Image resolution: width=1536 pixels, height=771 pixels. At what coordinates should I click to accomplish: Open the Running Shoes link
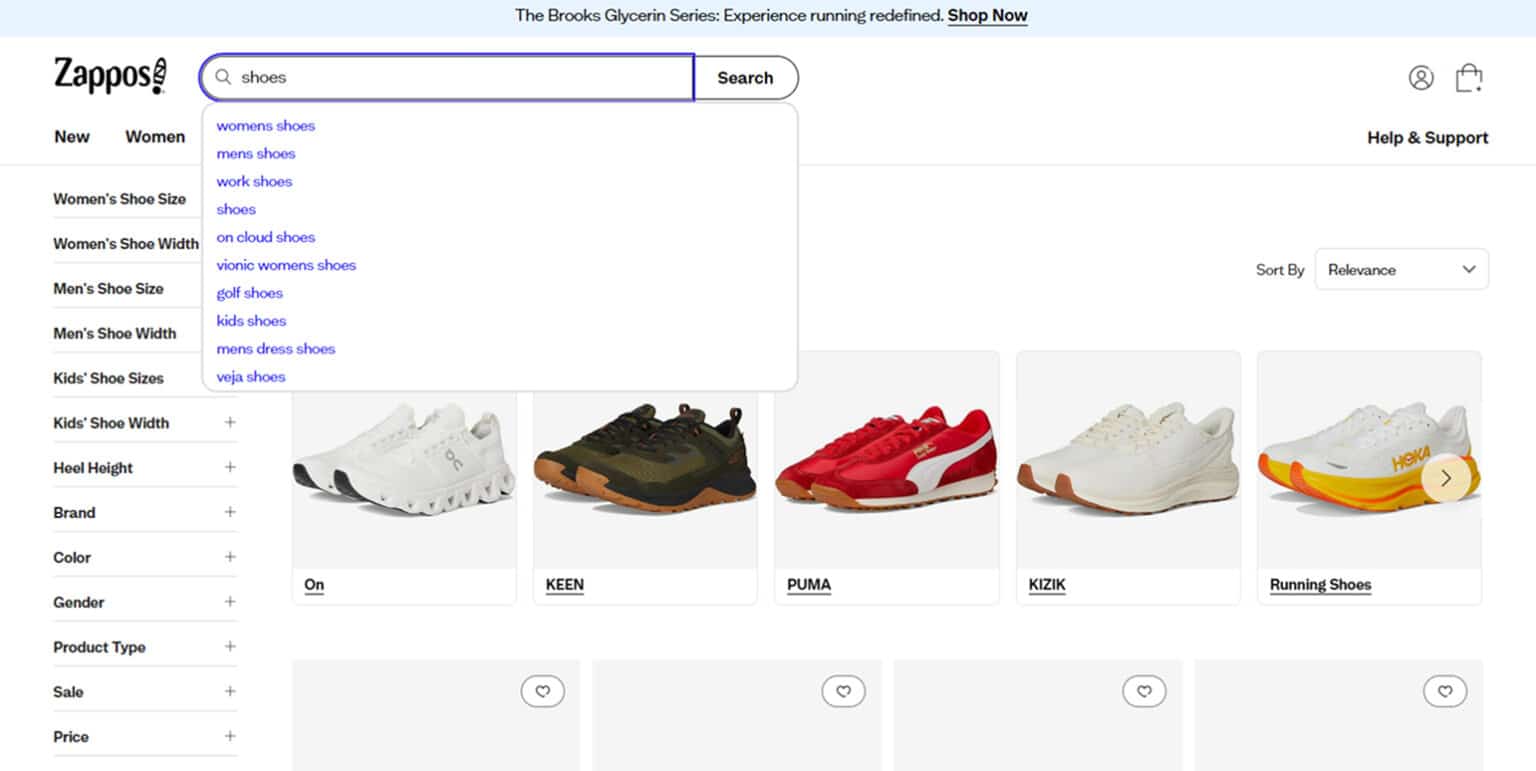coord(1320,585)
